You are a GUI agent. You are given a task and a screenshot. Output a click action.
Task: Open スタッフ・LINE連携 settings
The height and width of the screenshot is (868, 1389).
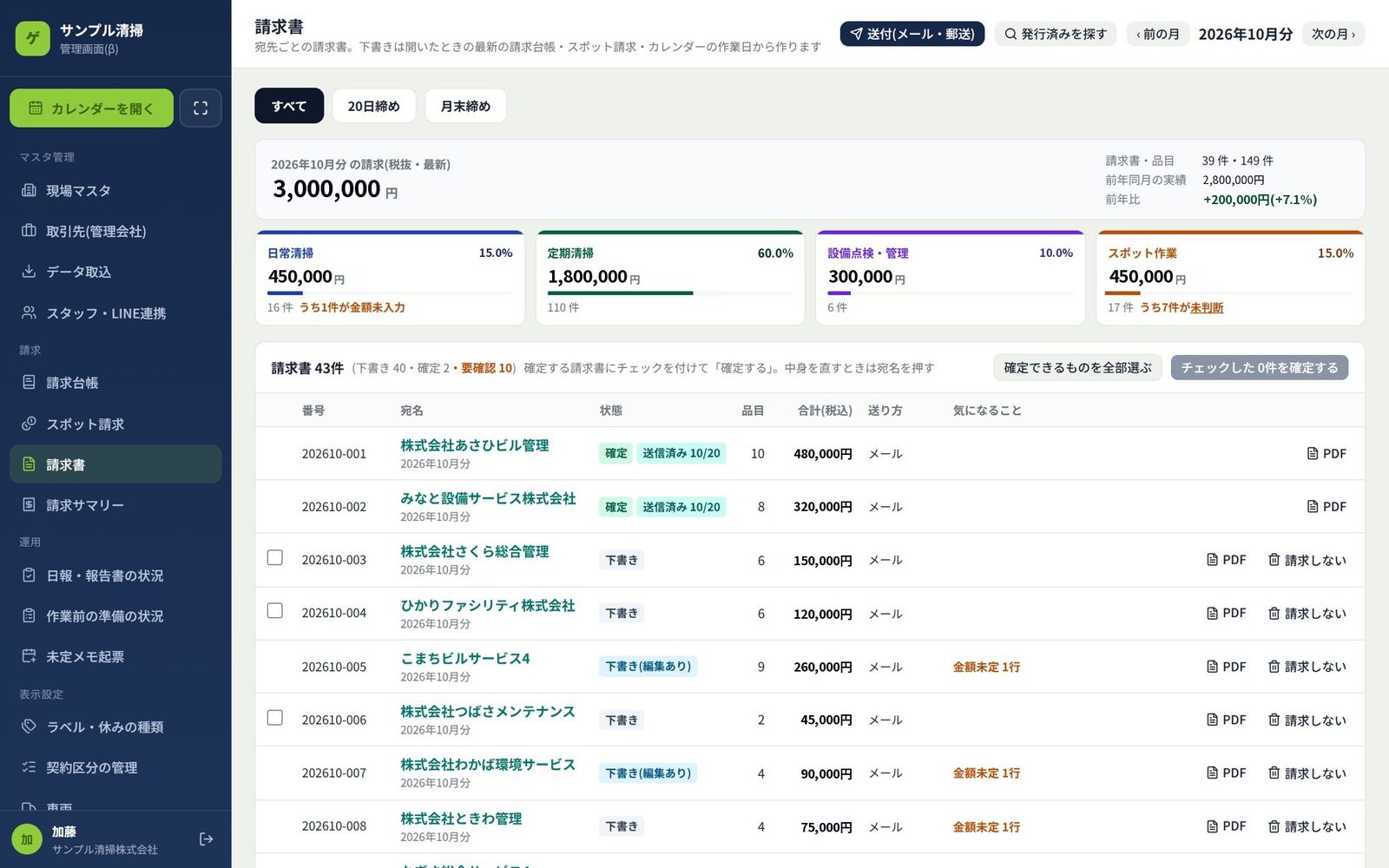click(x=115, y=312)
